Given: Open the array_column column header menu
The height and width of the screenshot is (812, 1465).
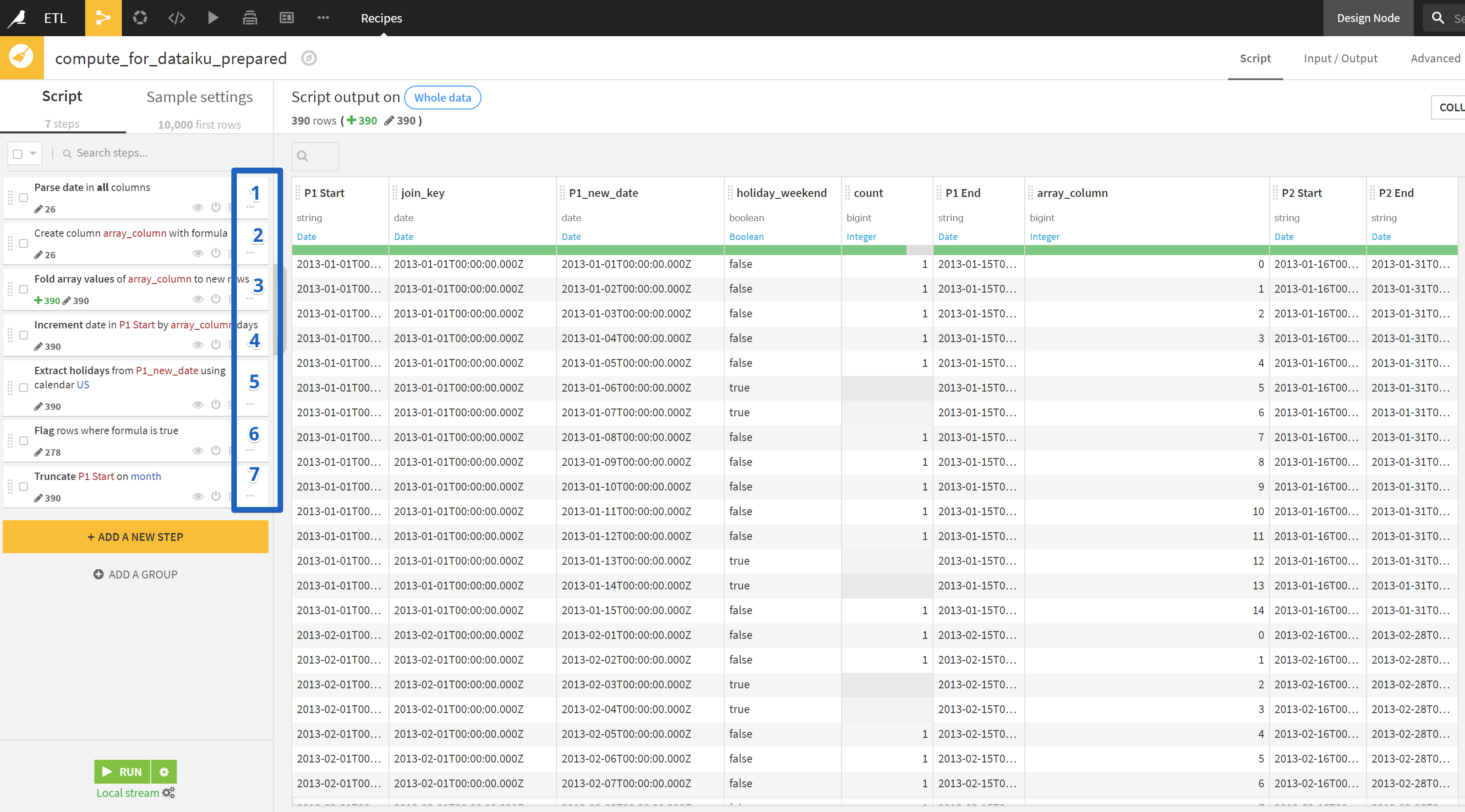Looking at the screenshot, I should 1072,193.
